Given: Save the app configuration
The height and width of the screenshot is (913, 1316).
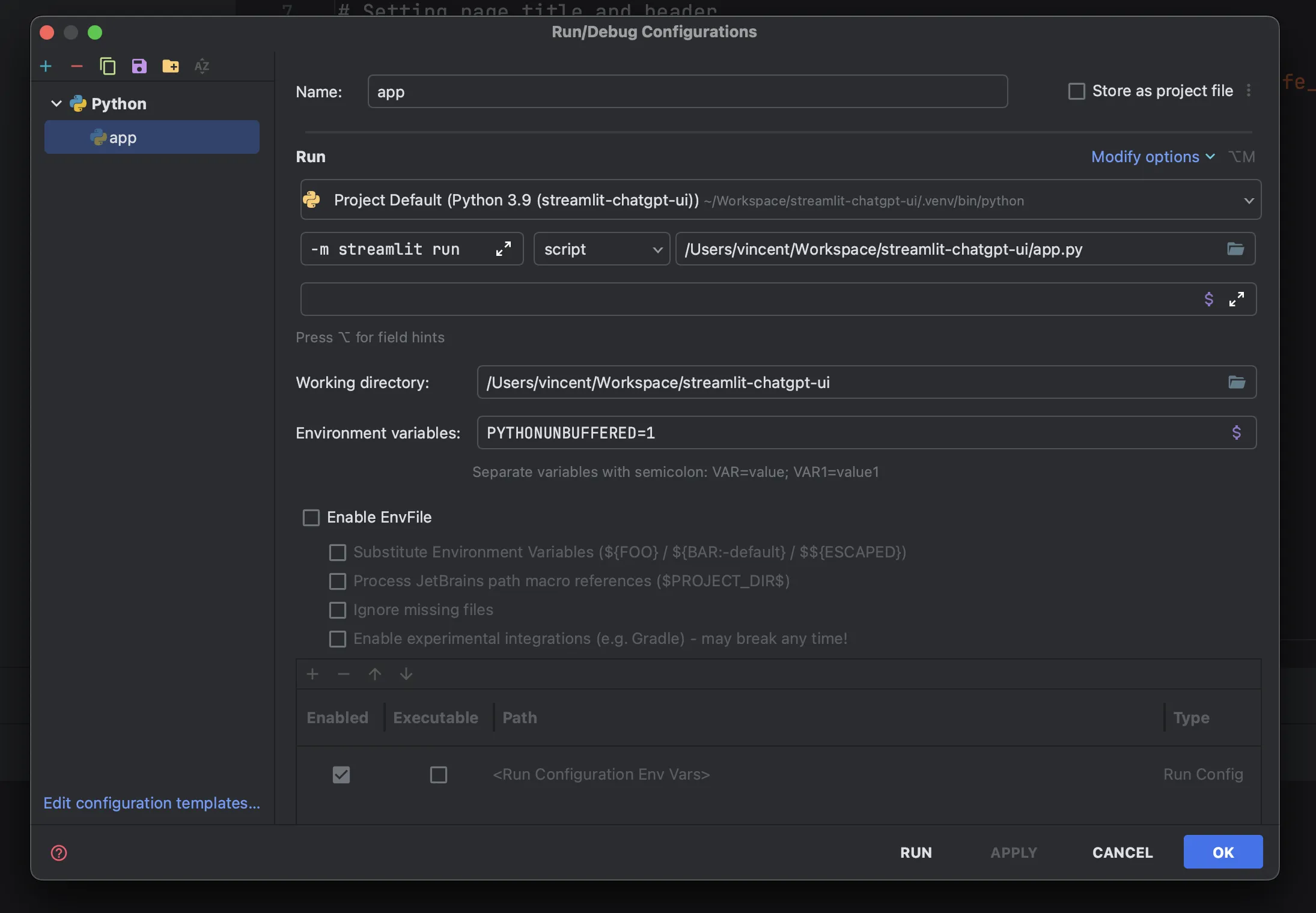Looking at the screenshot, I should (139, 66).
